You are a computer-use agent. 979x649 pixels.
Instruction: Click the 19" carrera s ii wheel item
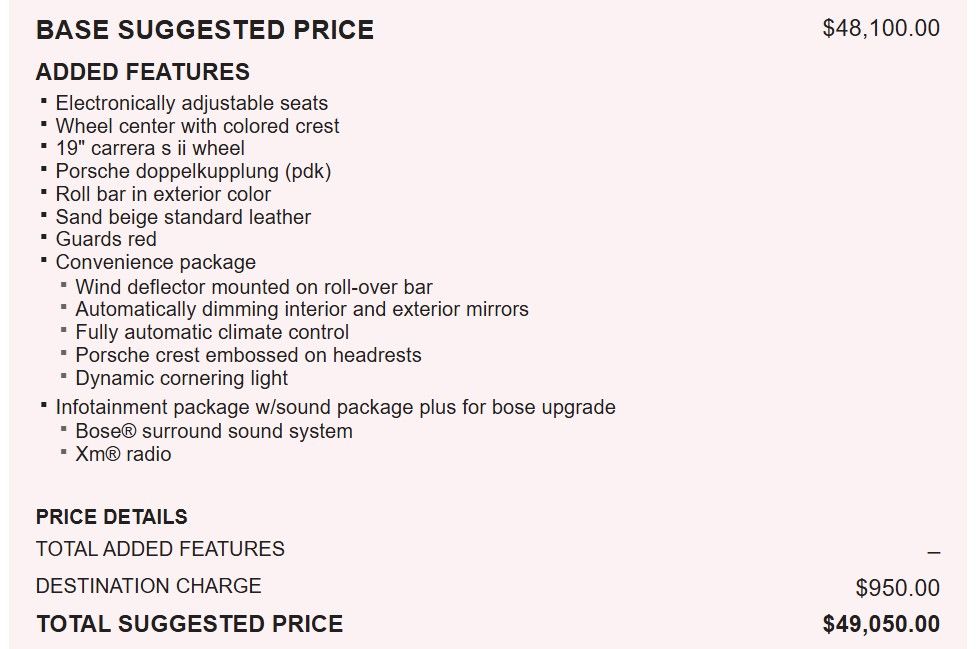click(150, 148)
